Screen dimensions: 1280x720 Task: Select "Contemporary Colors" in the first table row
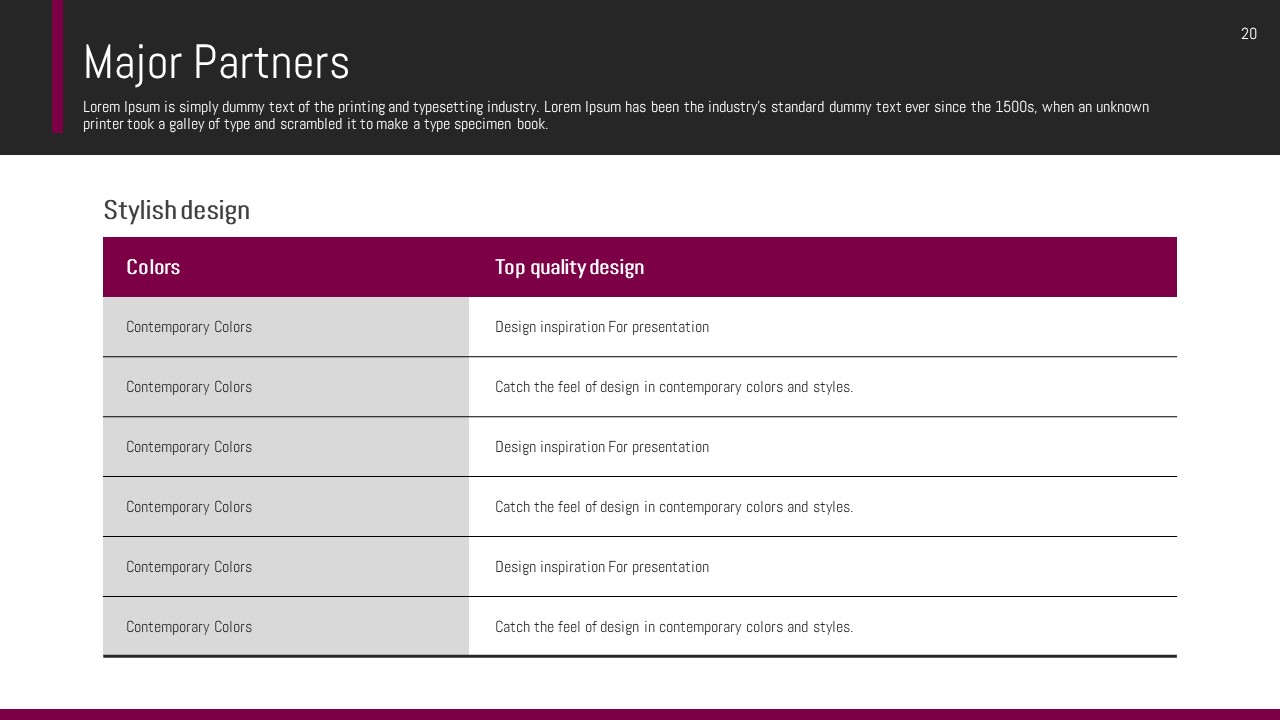pyautogui.click(x=189, y=327)
